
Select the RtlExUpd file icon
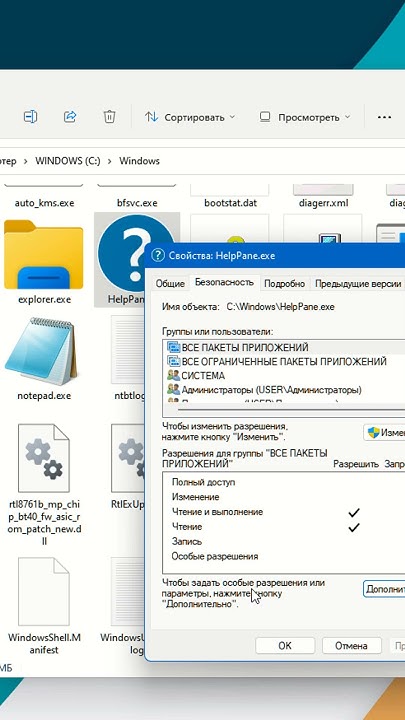[128, 458]
